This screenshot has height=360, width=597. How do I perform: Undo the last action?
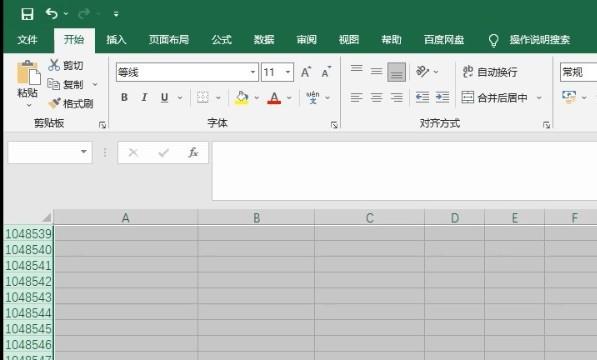[51, 14]
